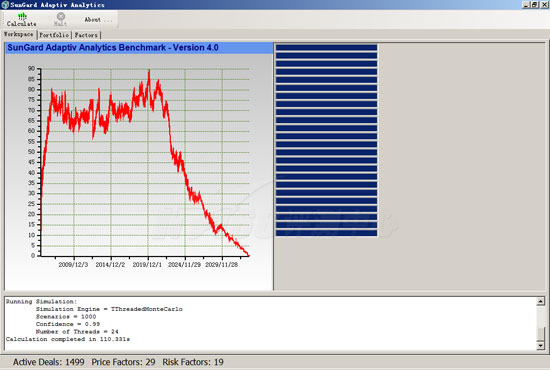Click the log scrollbar down arrow
This screenshot has width=550, height=370.
click(541, 346)
